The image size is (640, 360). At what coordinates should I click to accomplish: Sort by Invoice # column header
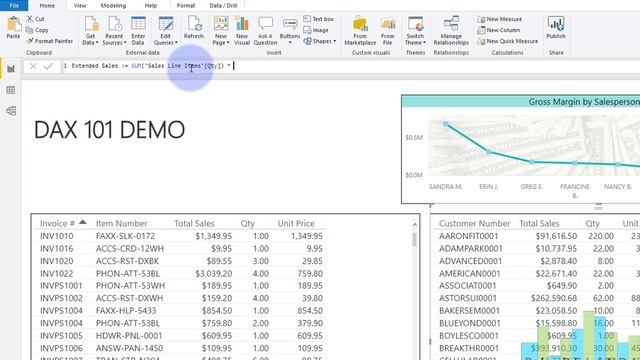(x=58, y=223)
